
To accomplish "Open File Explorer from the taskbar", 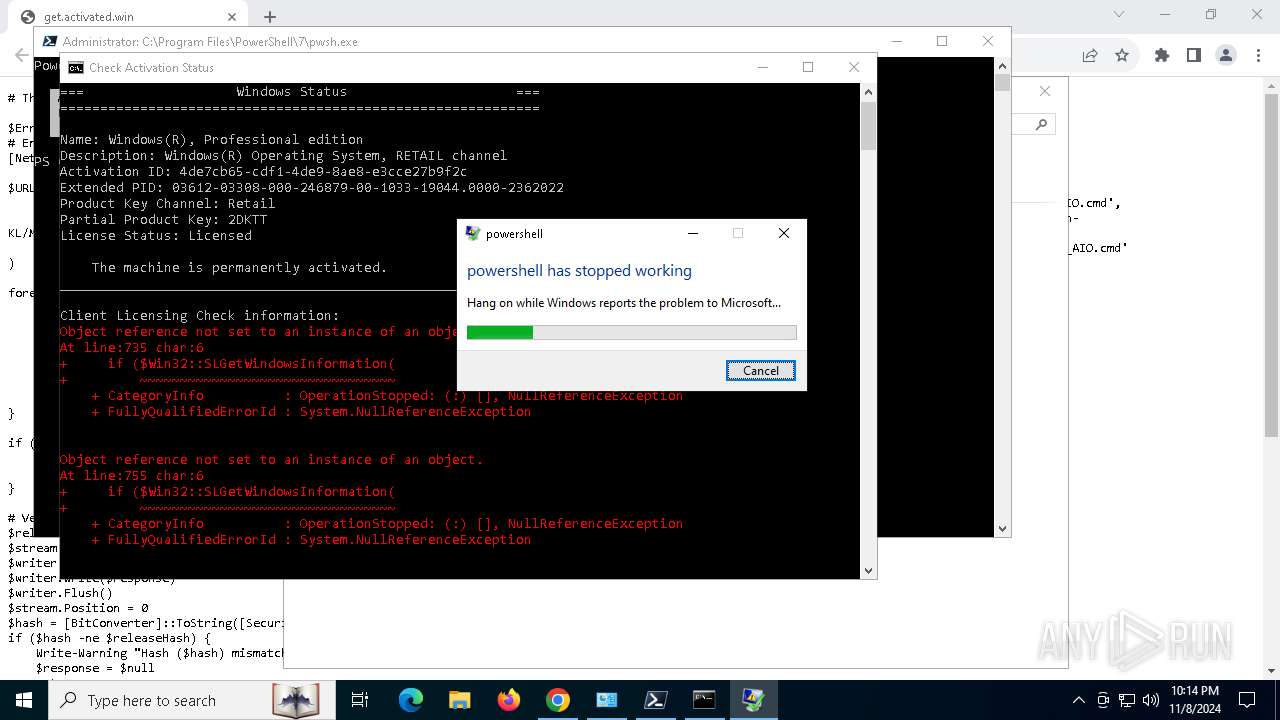I will click(x=459, y=700).
